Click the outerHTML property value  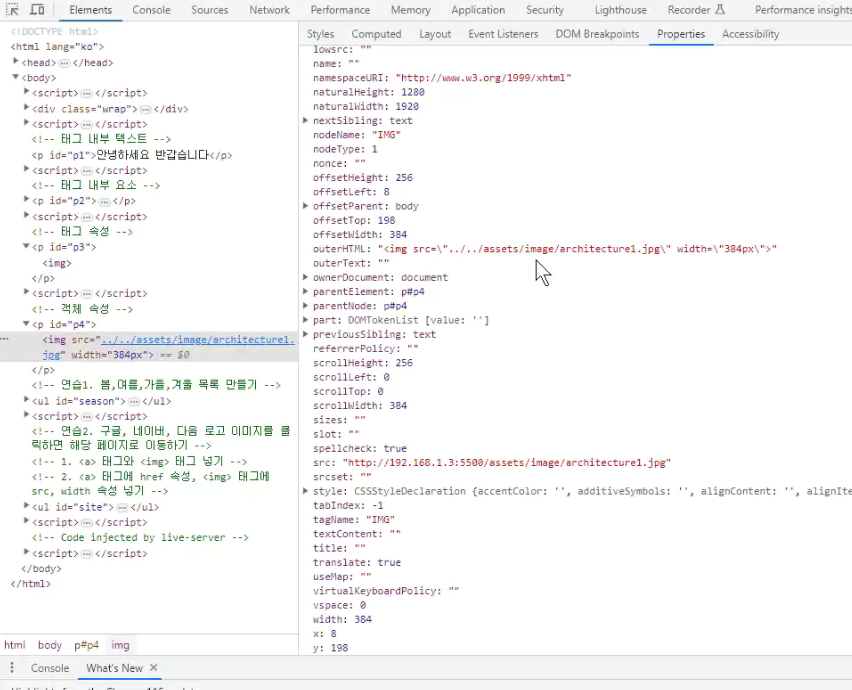pyautogui.click(x=577, y=248)
